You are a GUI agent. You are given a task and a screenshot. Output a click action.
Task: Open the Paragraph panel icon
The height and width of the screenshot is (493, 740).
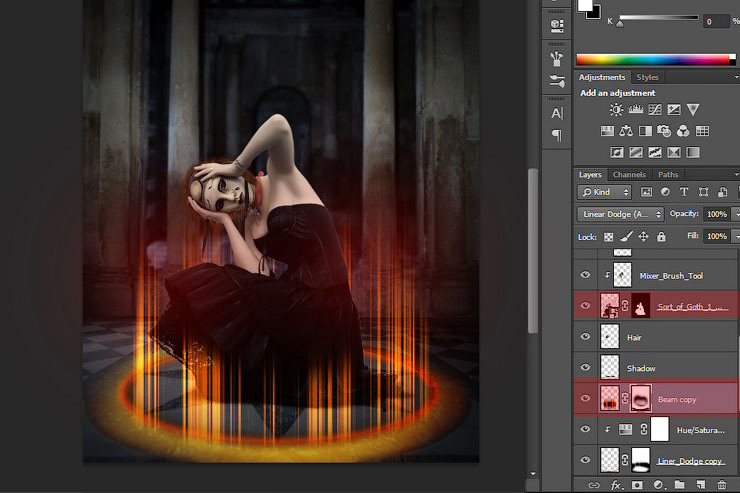(557, 136)
